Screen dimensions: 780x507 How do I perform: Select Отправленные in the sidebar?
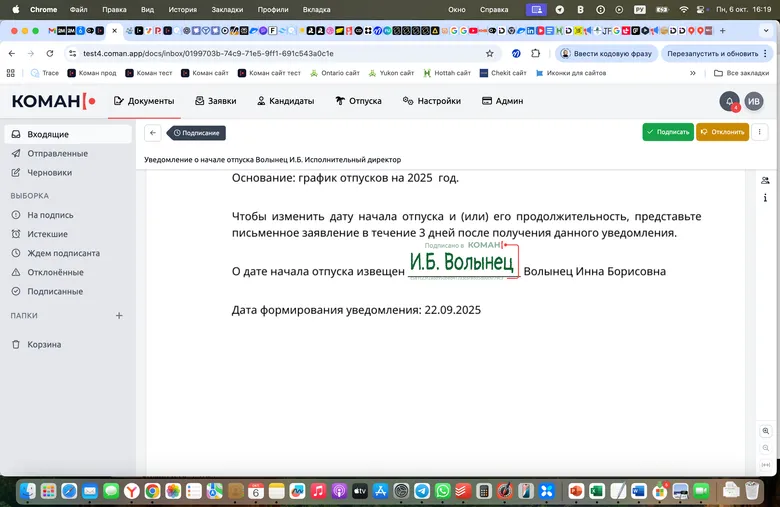coord(57,153)
